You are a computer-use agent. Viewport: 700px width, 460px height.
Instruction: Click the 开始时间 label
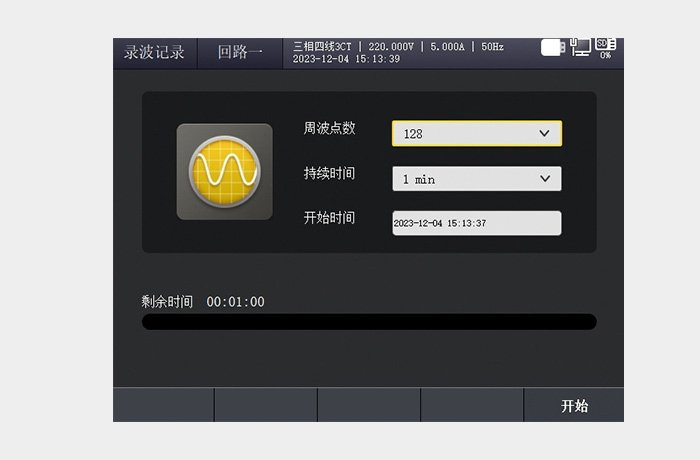point(329,218)
